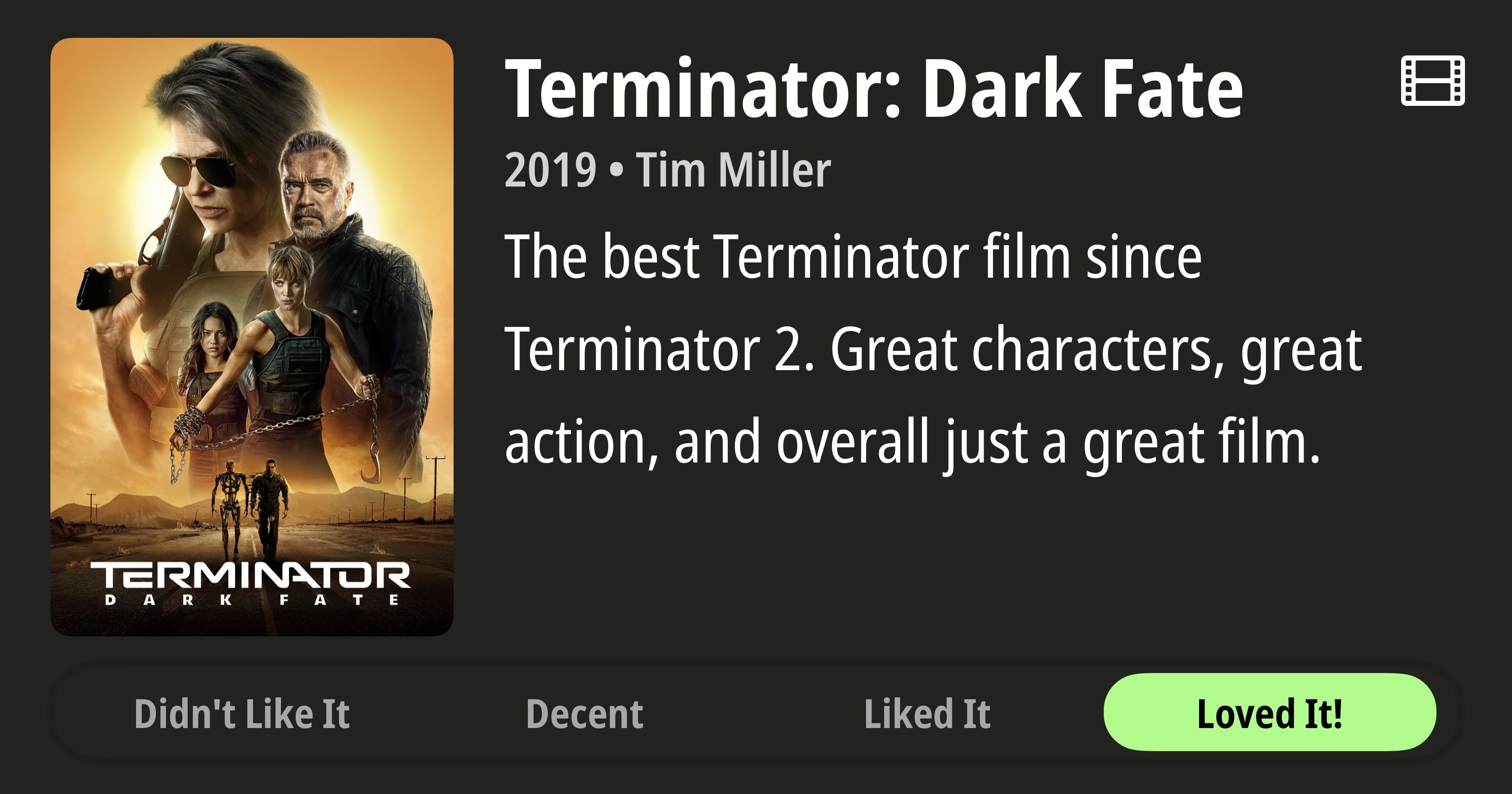This screenshot has height=794, width=1512.
Task: Click the review text paragraph
Action: (x=933, y=349)
